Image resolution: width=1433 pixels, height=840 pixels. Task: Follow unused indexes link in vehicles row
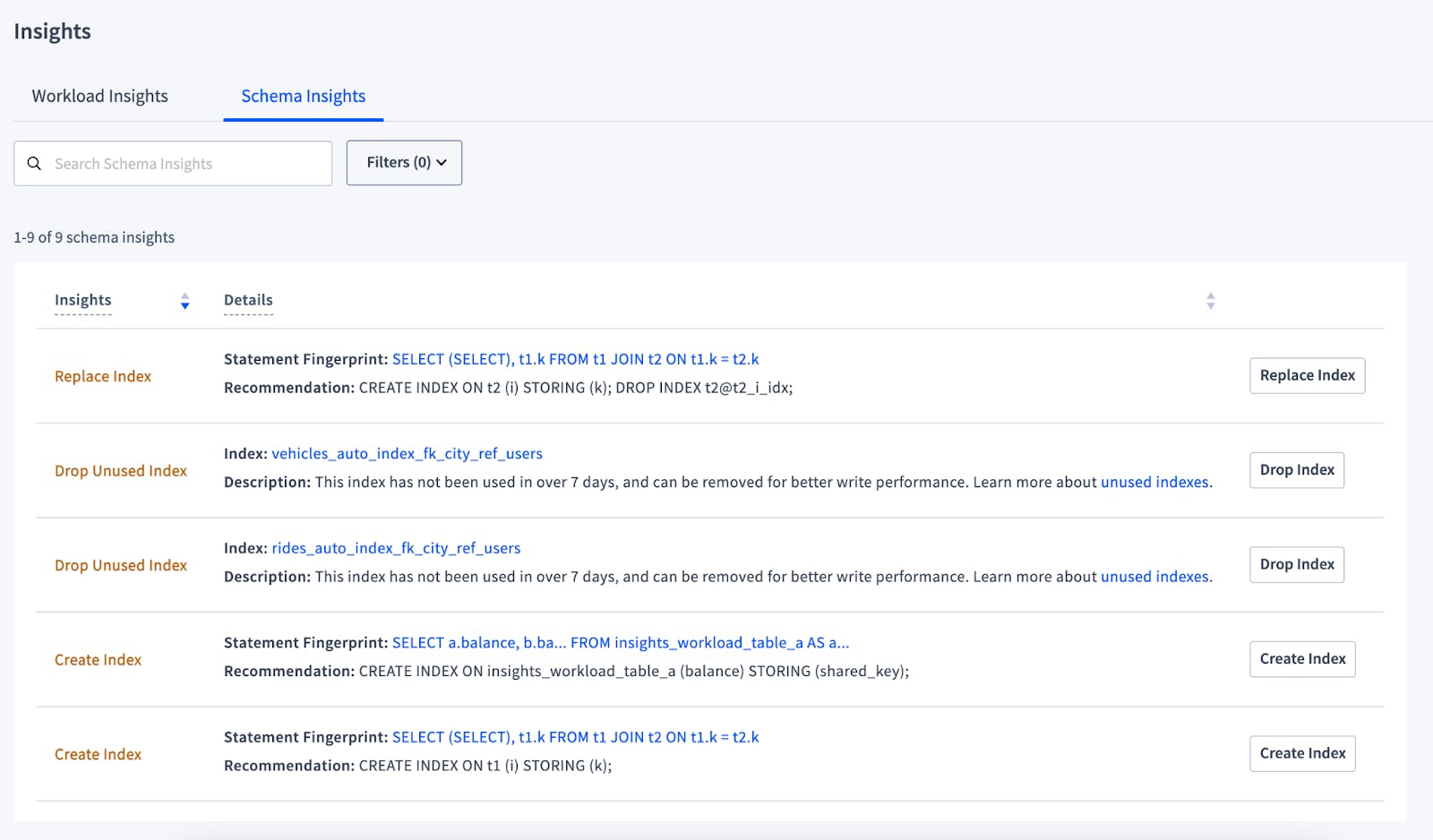click(x=1154, y=482)
